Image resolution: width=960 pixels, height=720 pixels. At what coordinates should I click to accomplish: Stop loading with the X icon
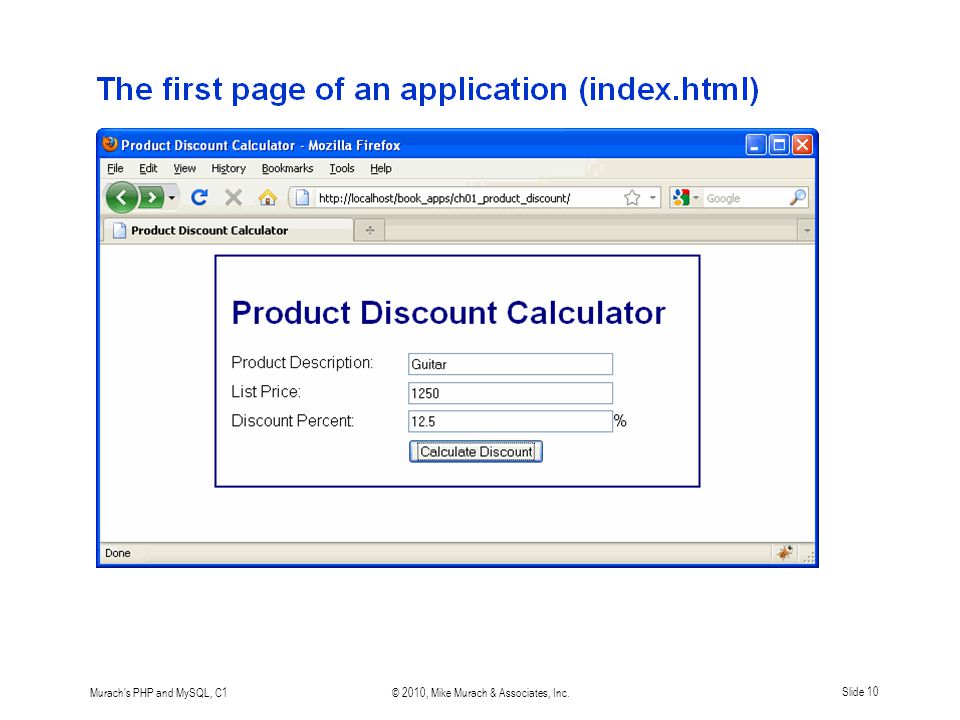click(233, 197)
